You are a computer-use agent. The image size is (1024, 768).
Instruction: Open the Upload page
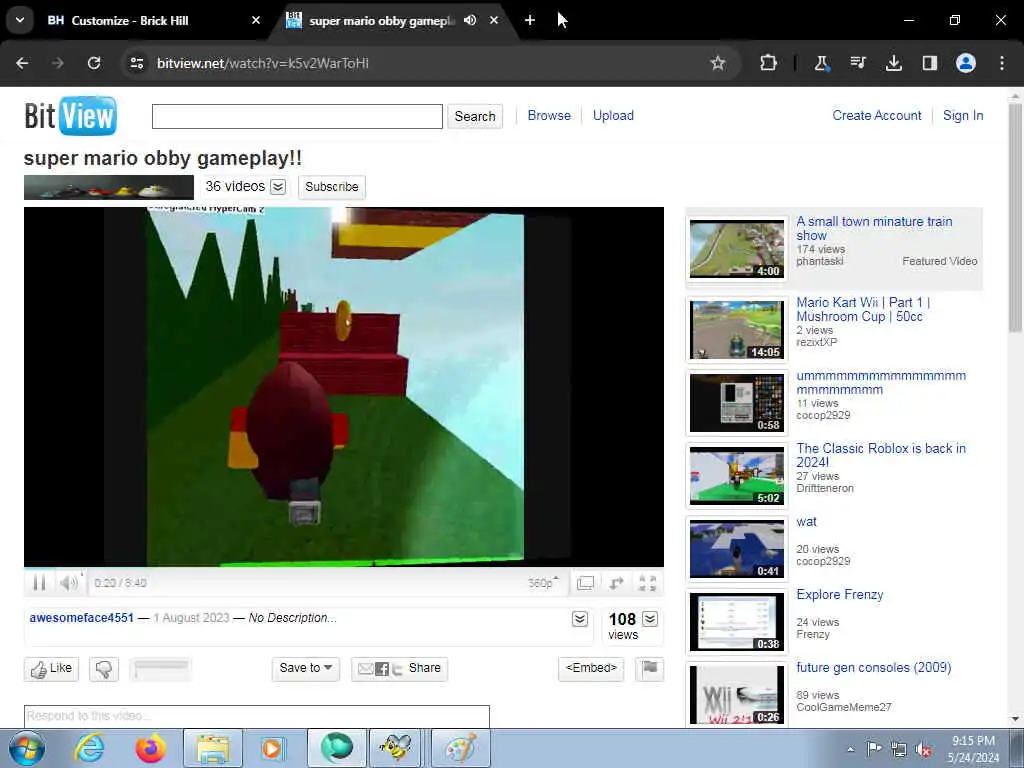pyautogui.click(x=613, y=116)
